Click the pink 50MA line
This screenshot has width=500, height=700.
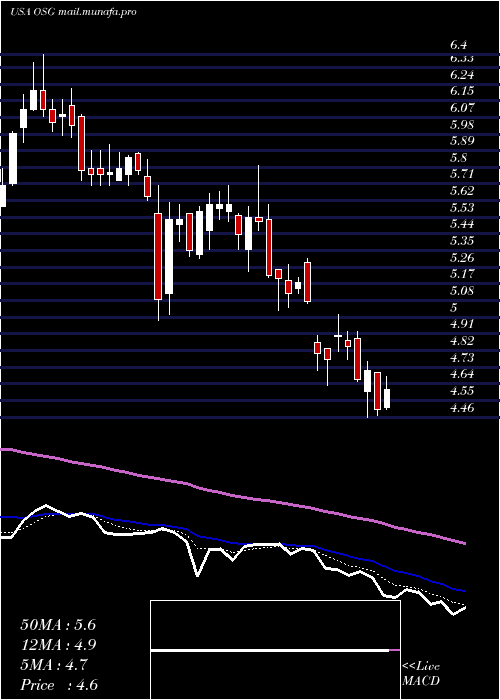coord(232,496)
